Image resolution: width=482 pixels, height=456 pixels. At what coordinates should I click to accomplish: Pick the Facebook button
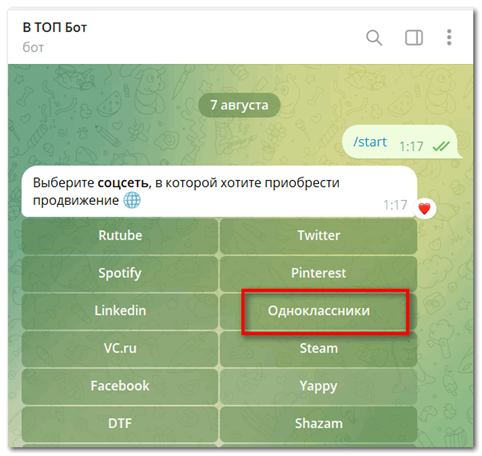point(120,386)
